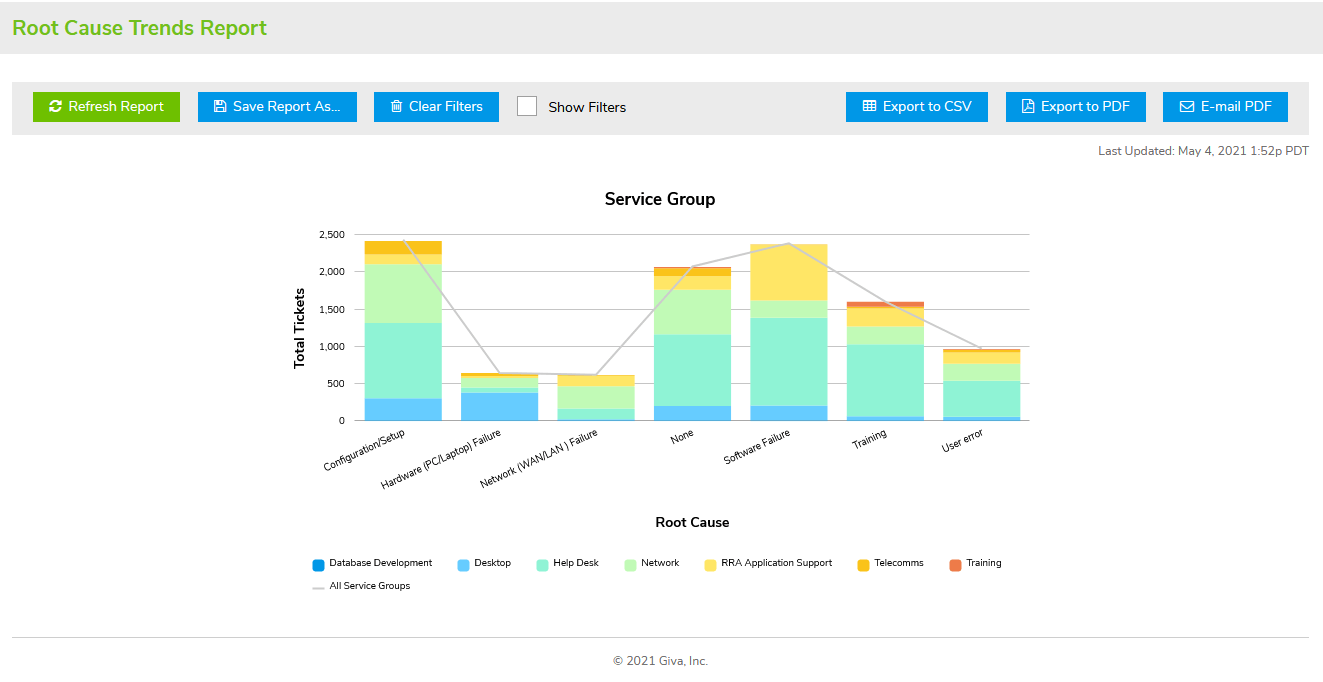Toggle the All Service Groups line legend

318,587
